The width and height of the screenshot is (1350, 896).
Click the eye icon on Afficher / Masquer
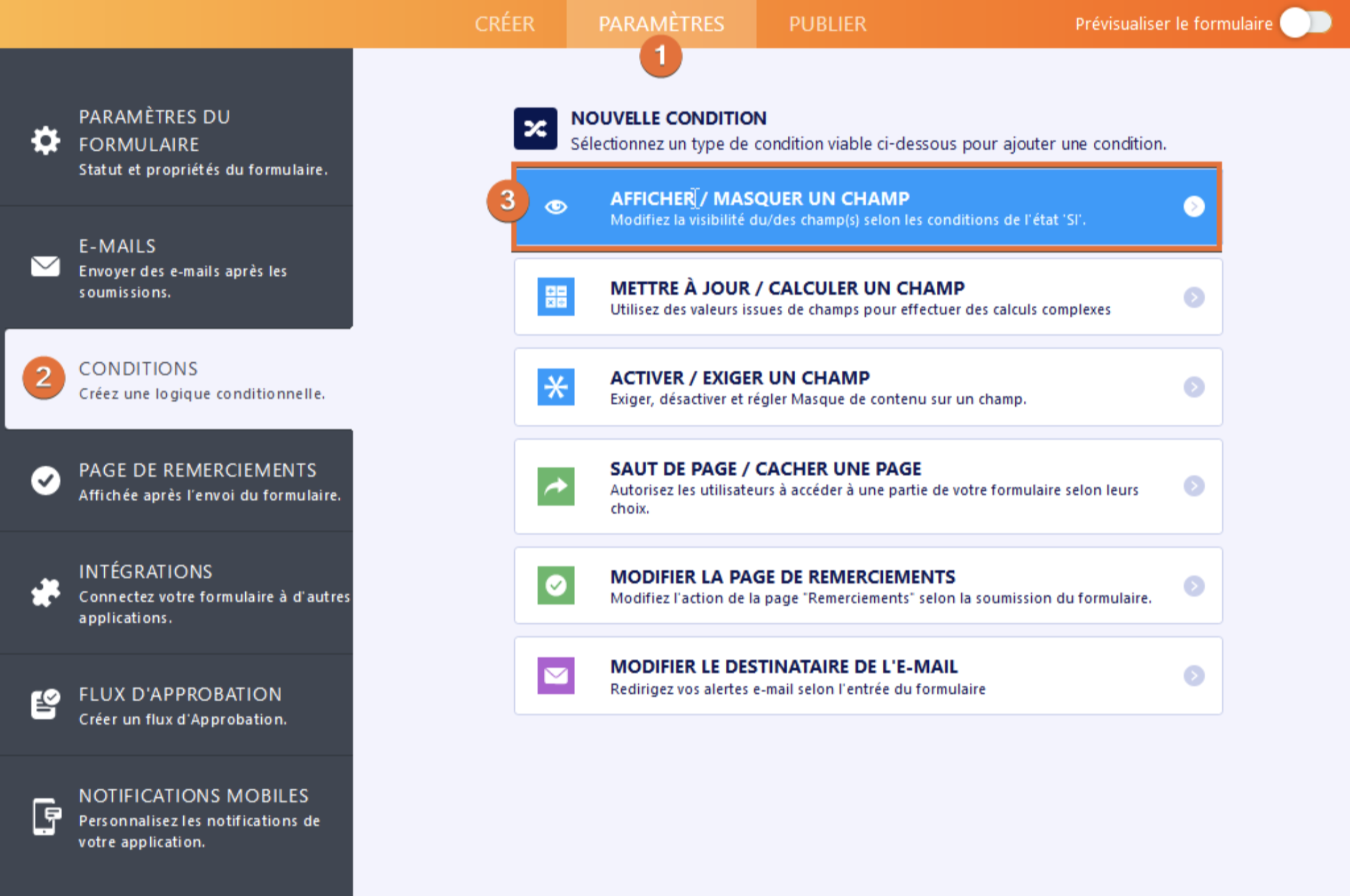555,207
